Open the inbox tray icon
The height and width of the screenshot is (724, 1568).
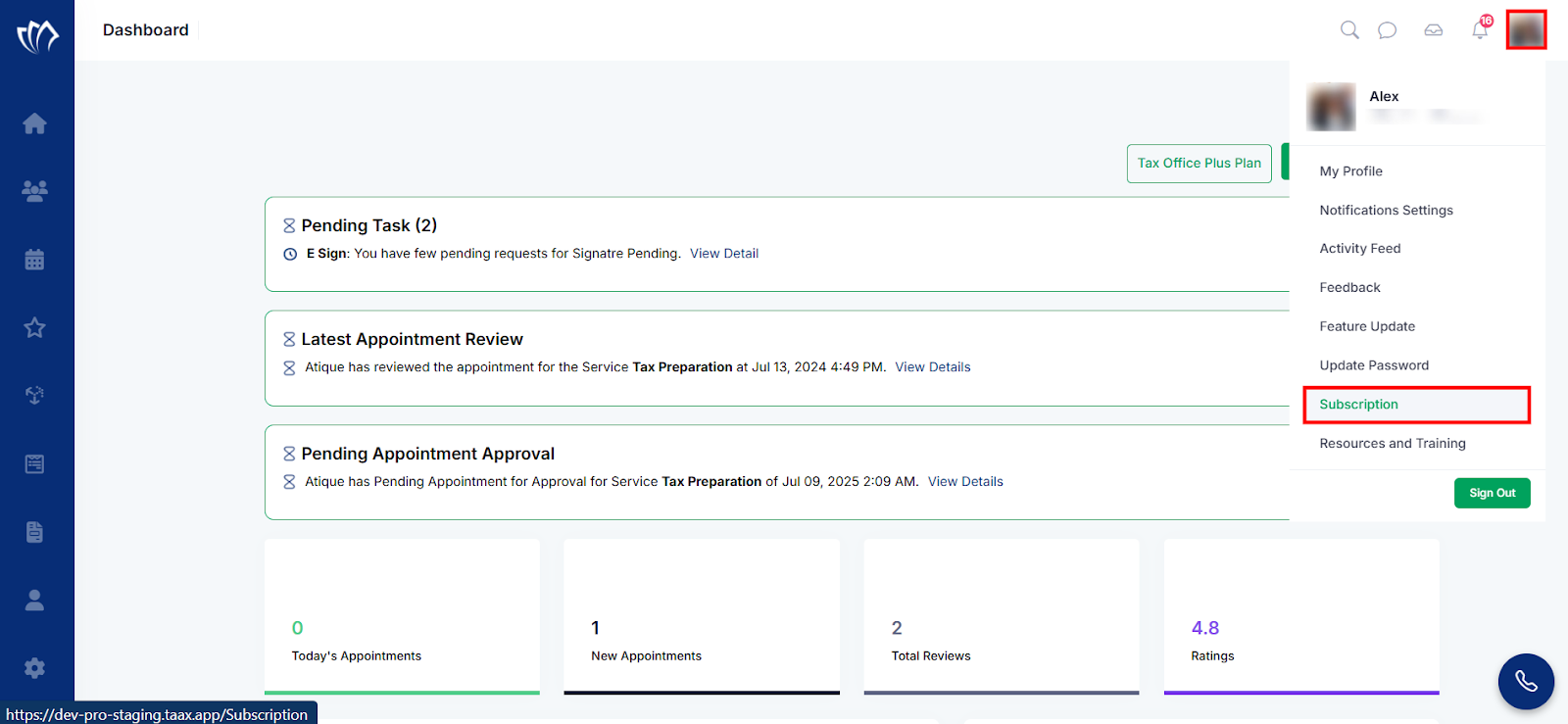coord(1433,30)
